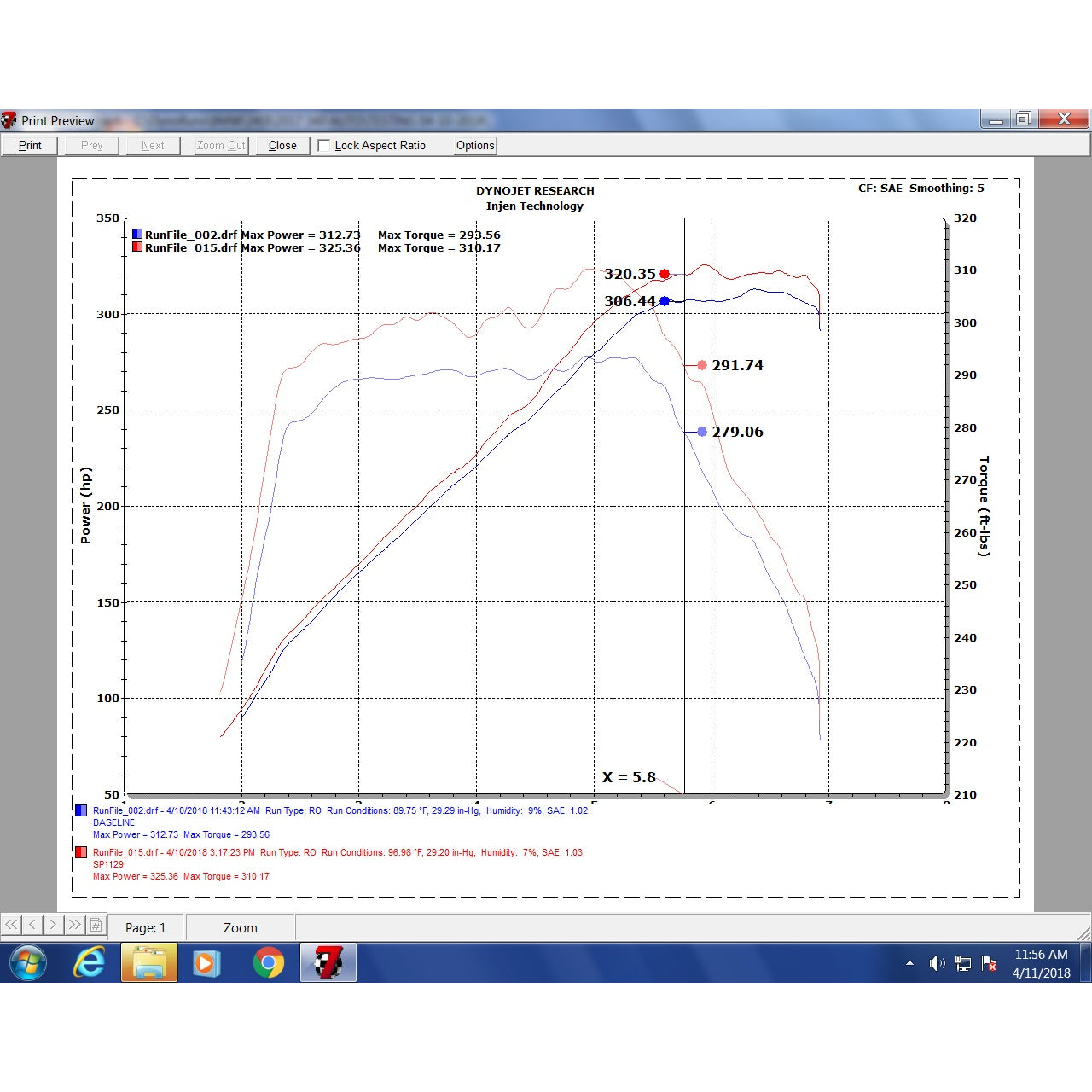The image size is (1092, 1092).
Task: Show hidden system tray icons arrow
Action: (909, 963)
